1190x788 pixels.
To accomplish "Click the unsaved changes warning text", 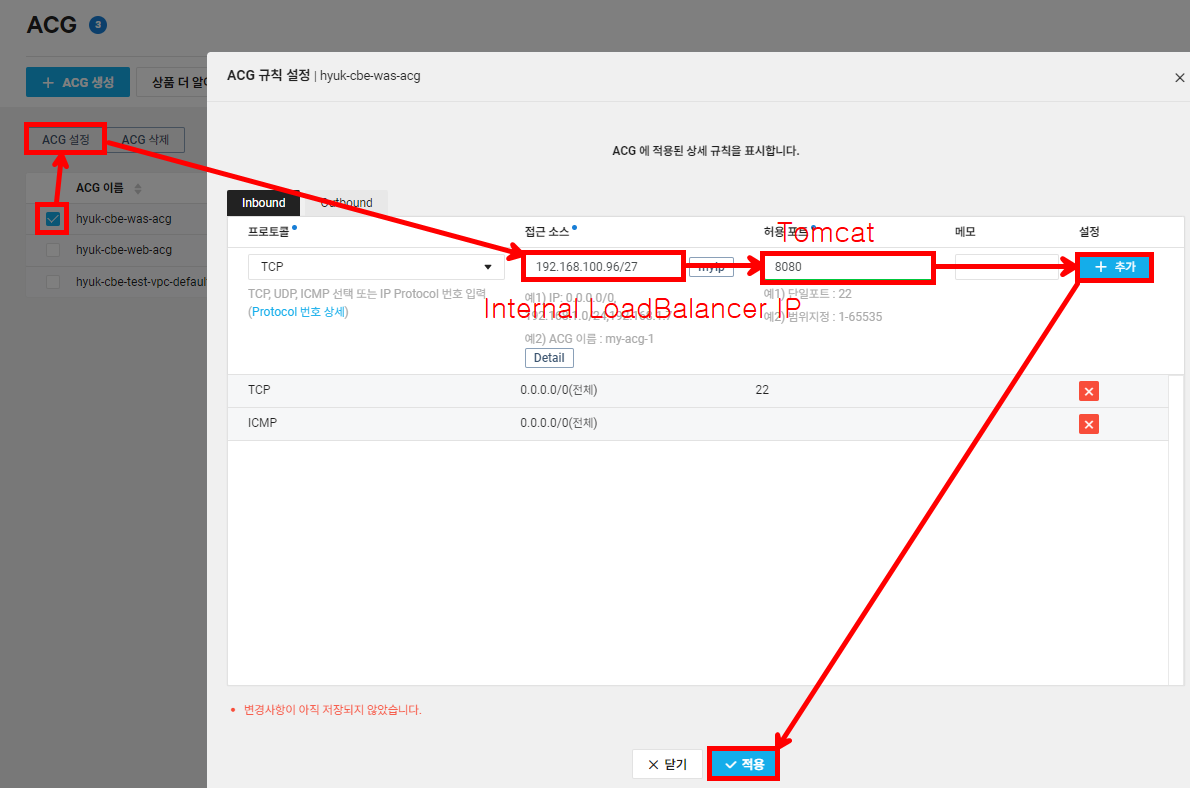I will point(332,710).
